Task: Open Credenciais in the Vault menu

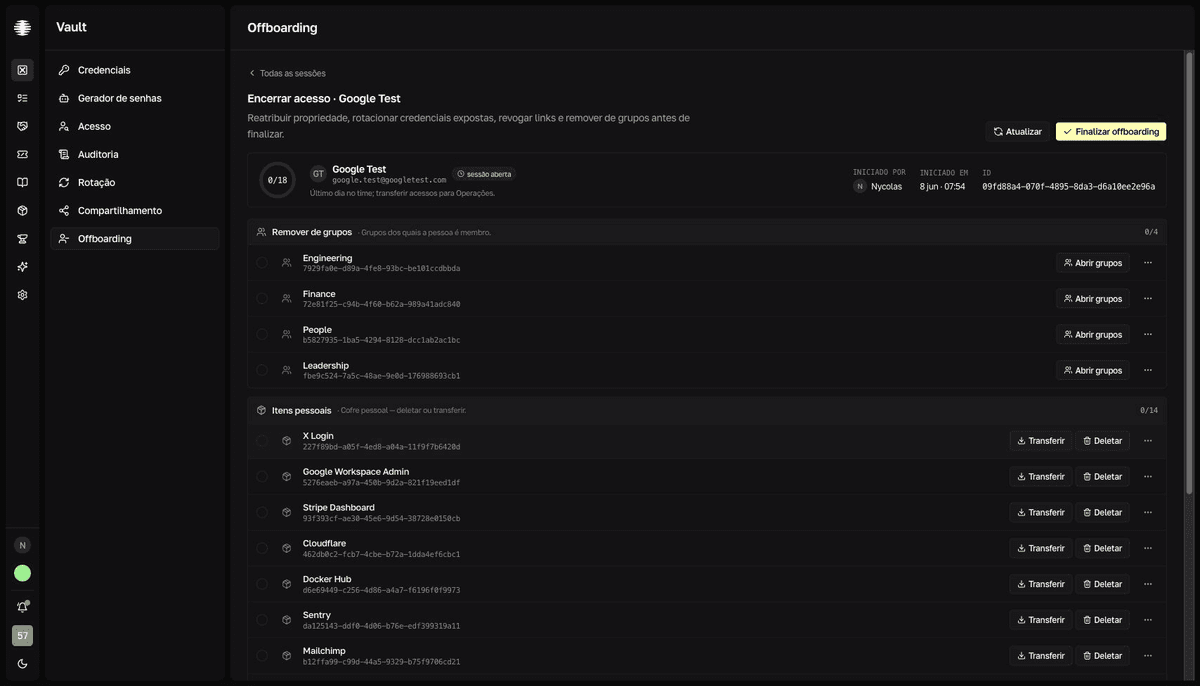Action: tap(135, 70)
